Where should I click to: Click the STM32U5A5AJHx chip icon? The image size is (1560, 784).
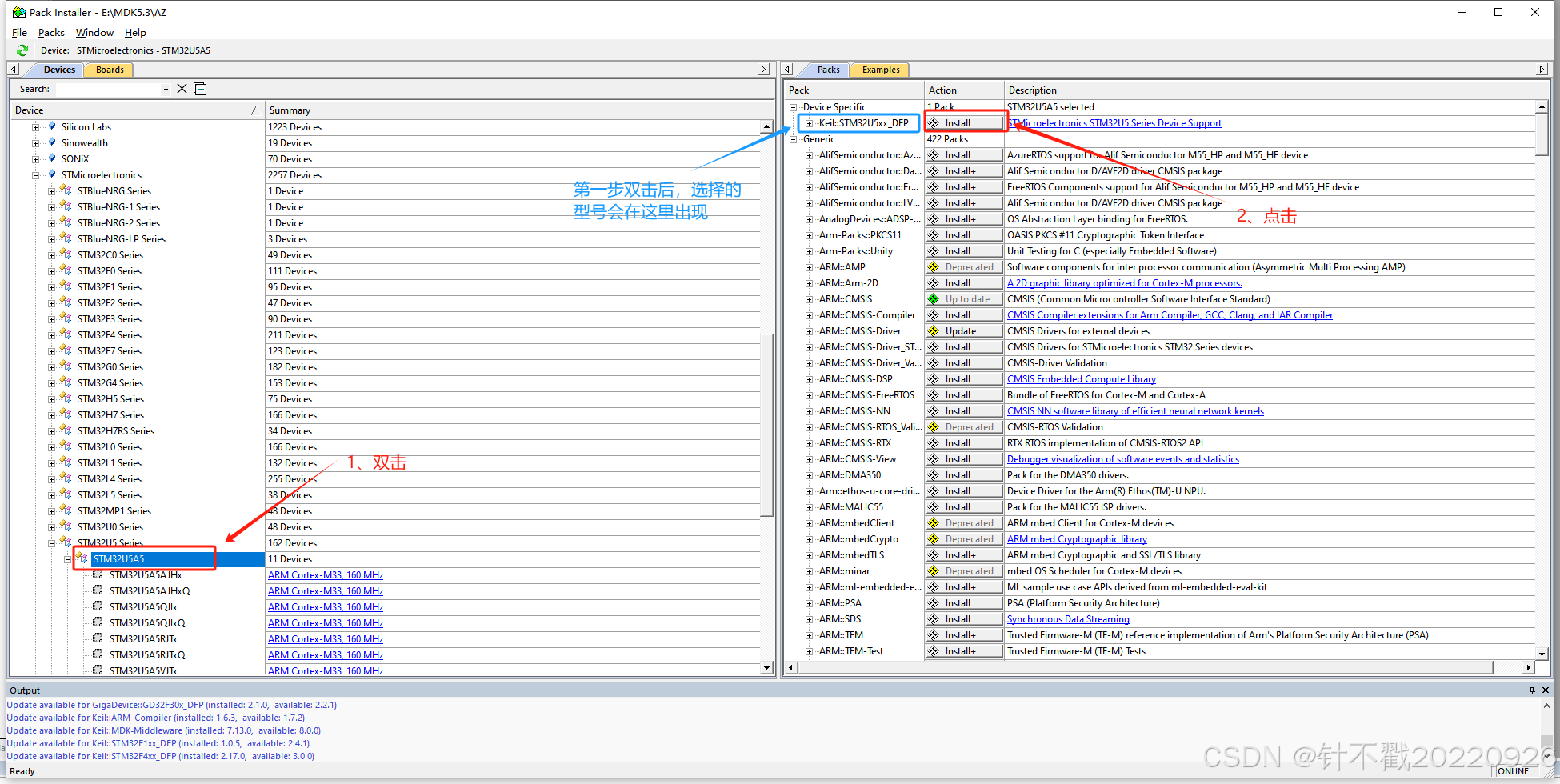(98, 574)
